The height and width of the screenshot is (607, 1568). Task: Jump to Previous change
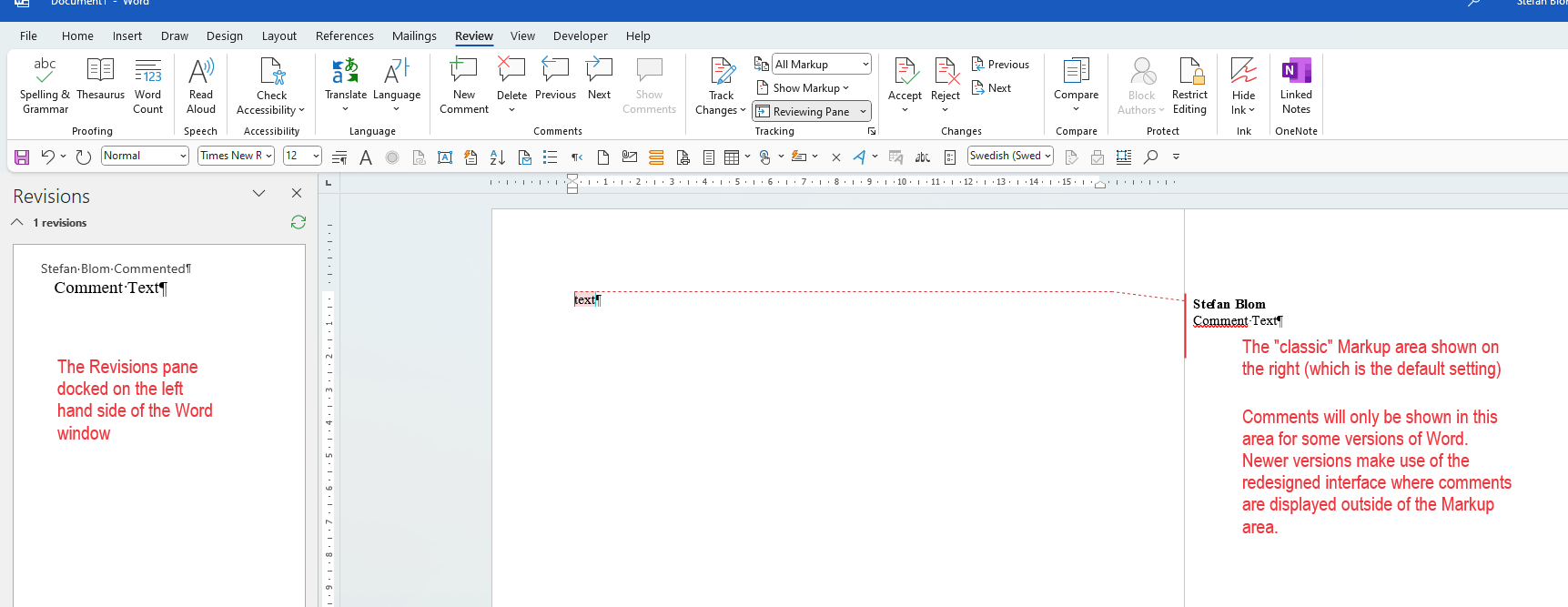(1000, 65)
